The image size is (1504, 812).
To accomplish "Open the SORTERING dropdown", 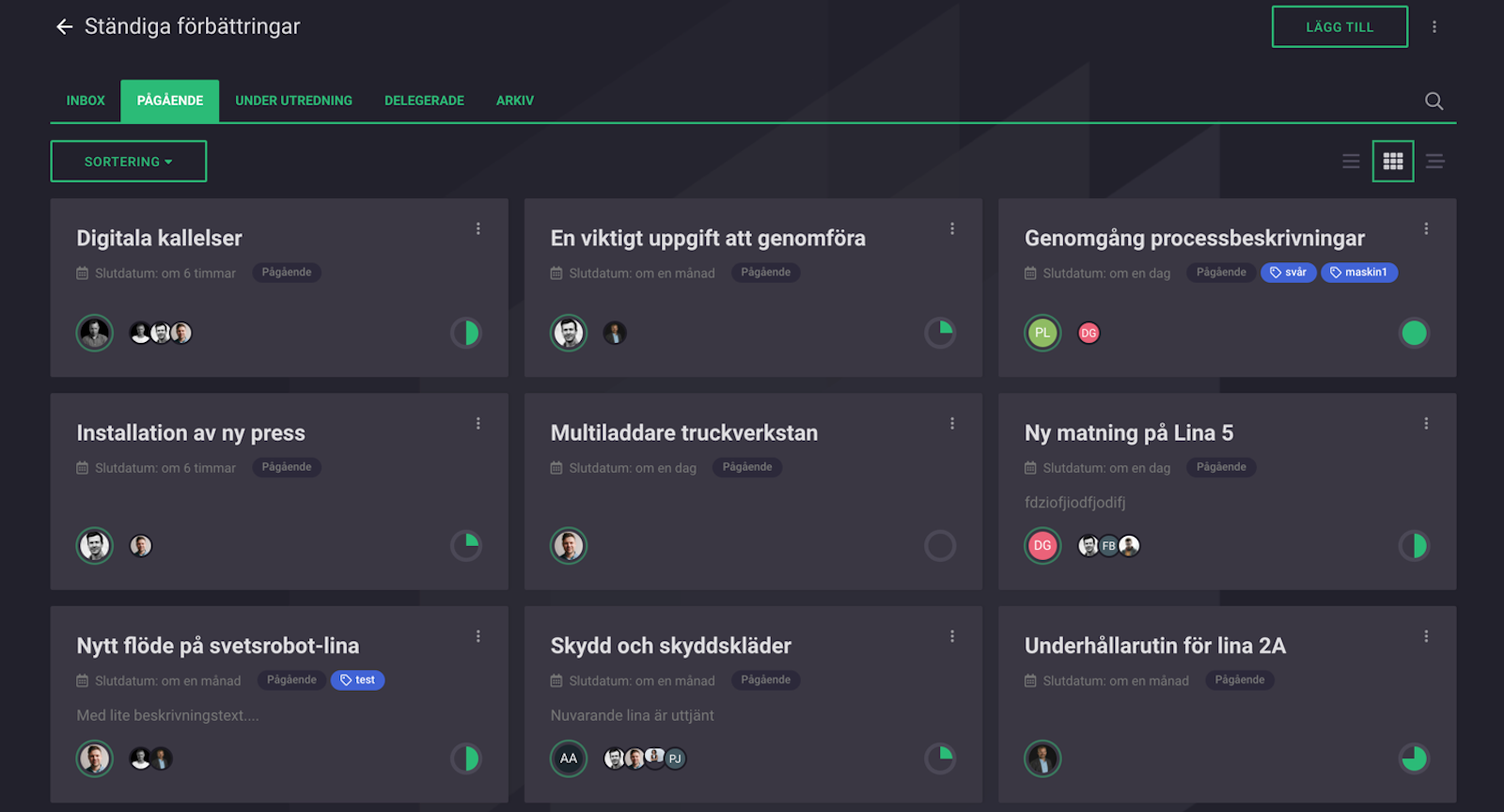I will (129, 162).
